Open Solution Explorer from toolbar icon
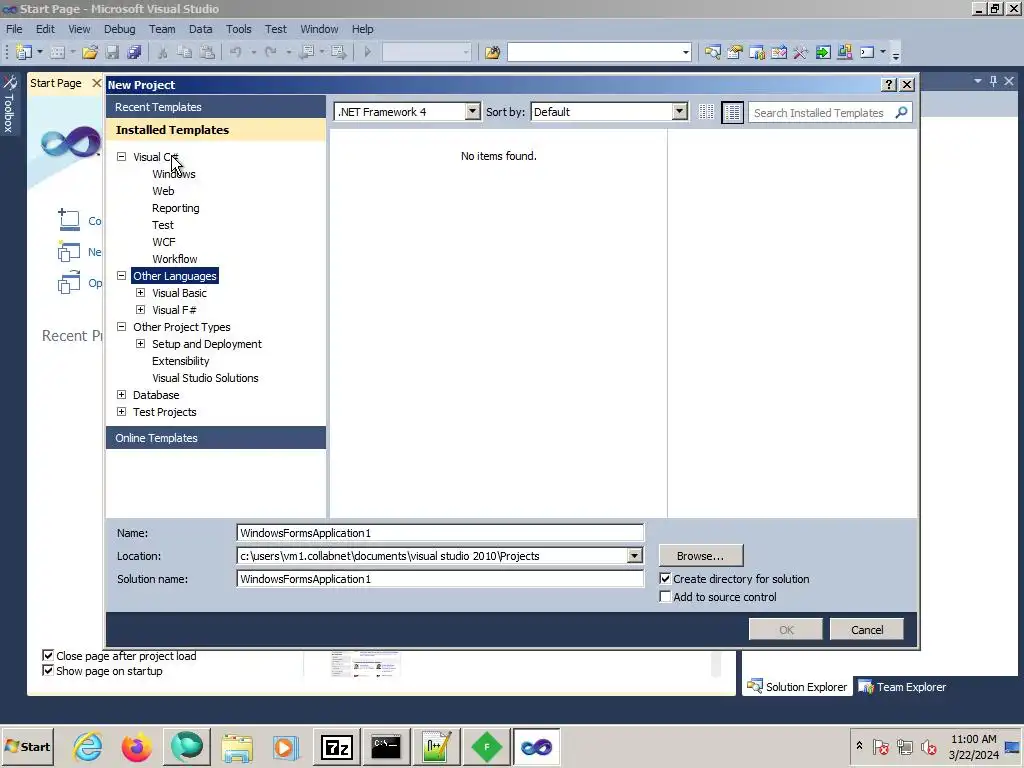Screen dimensions: 1024x768 point(712,52)
